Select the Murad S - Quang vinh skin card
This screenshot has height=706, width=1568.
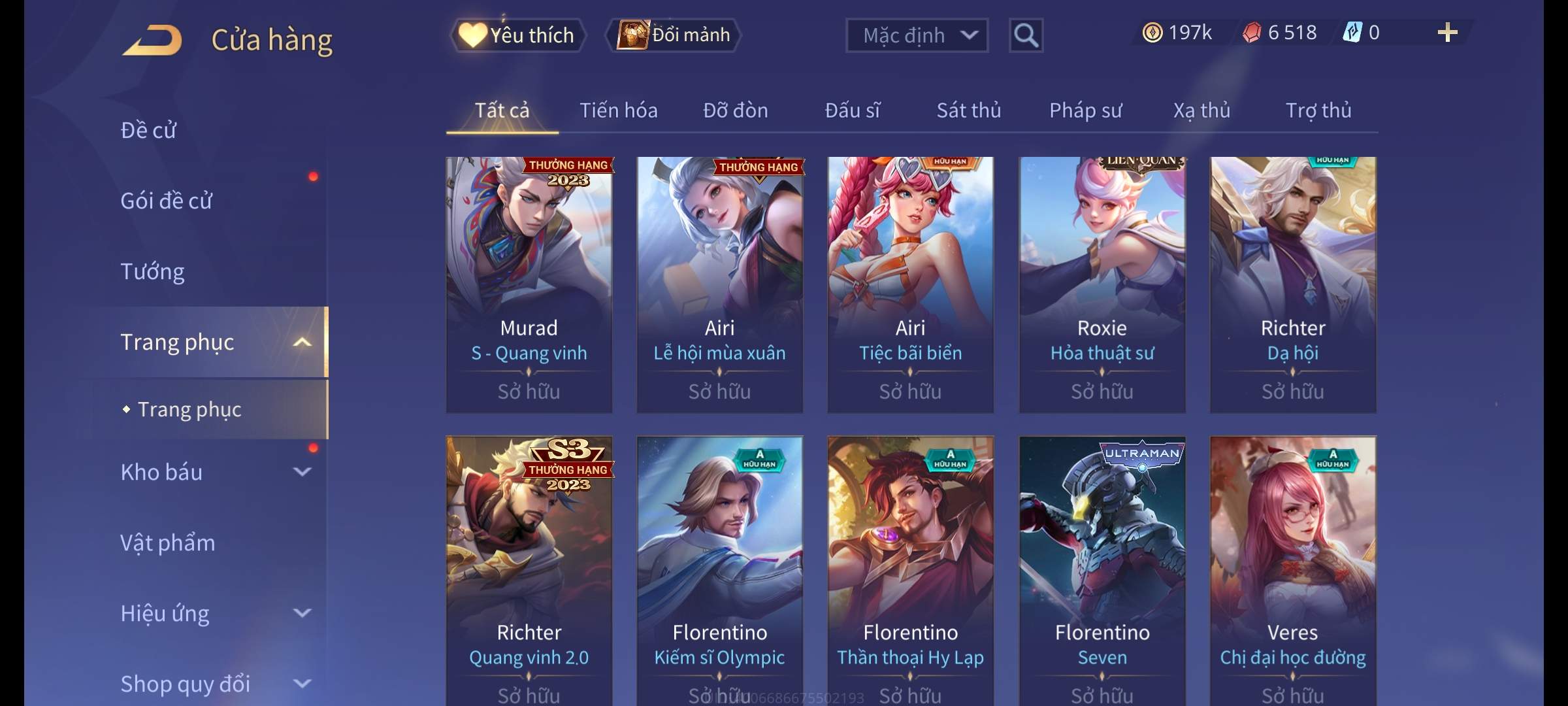click(x=529, y=284)
